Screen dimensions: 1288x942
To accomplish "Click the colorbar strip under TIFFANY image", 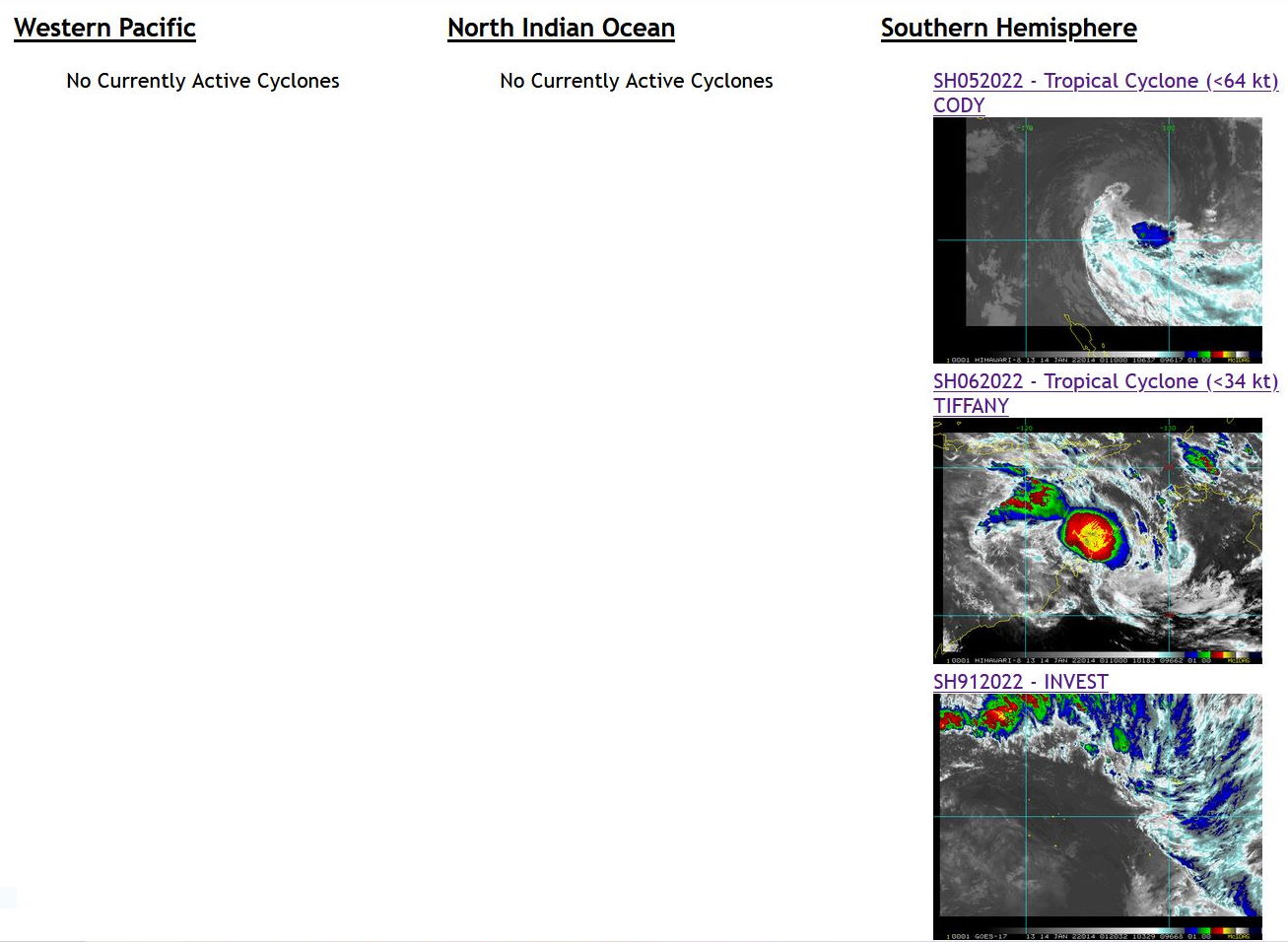I will coord(1084,652).
